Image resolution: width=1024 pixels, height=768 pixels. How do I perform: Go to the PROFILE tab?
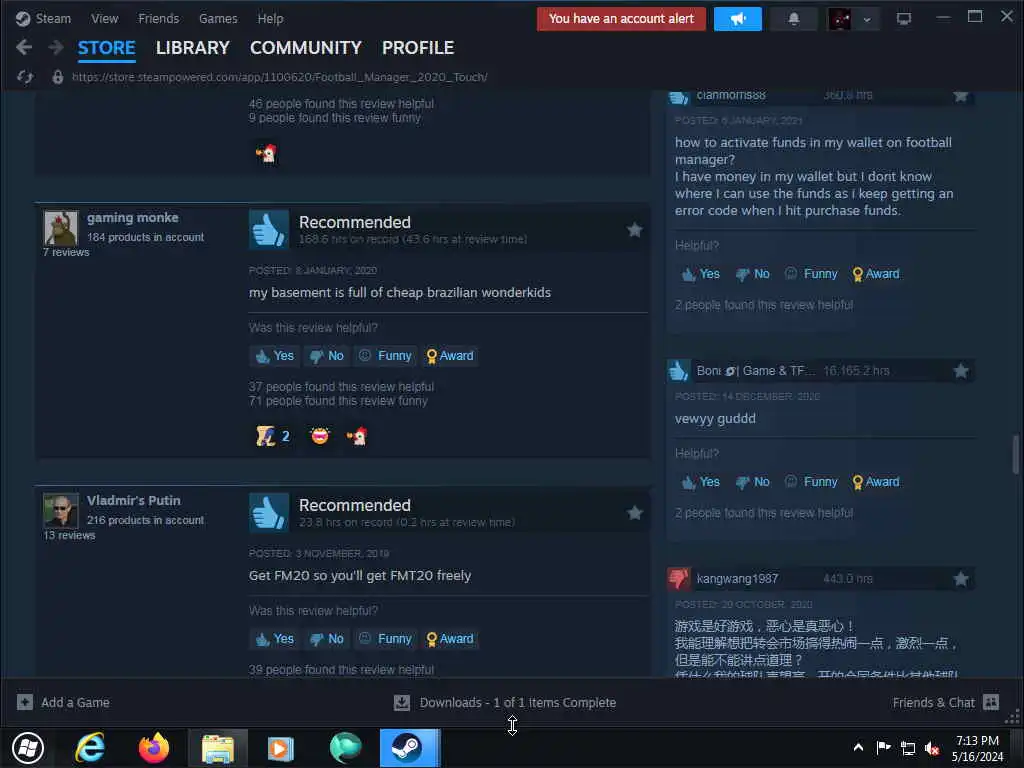click(418, 48)
